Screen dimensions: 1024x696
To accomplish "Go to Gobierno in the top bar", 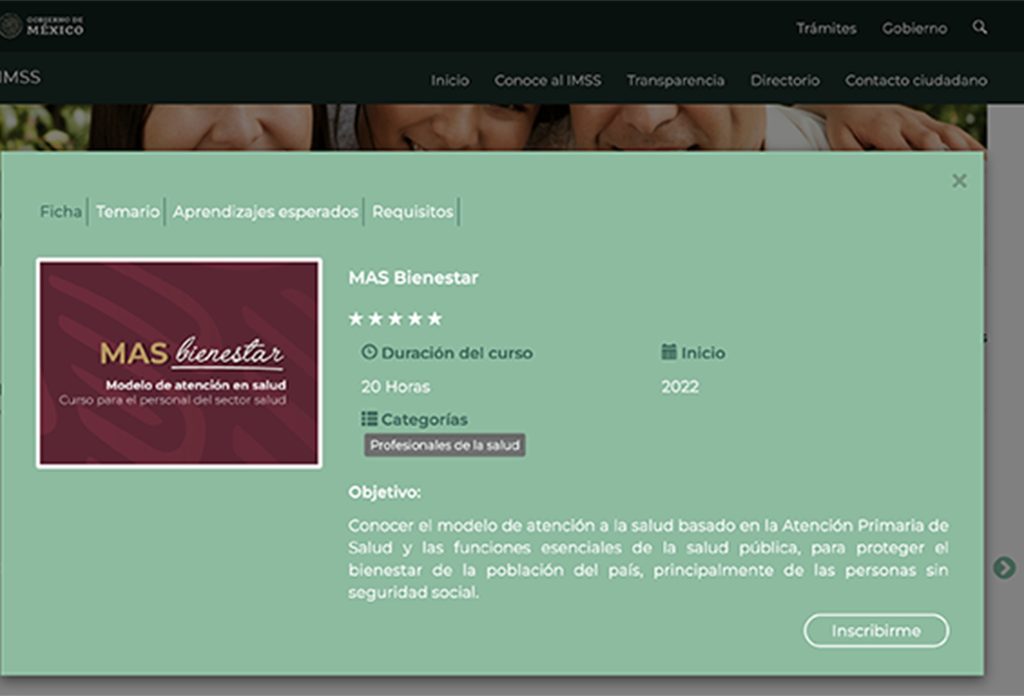I will [x=914, y=28].
